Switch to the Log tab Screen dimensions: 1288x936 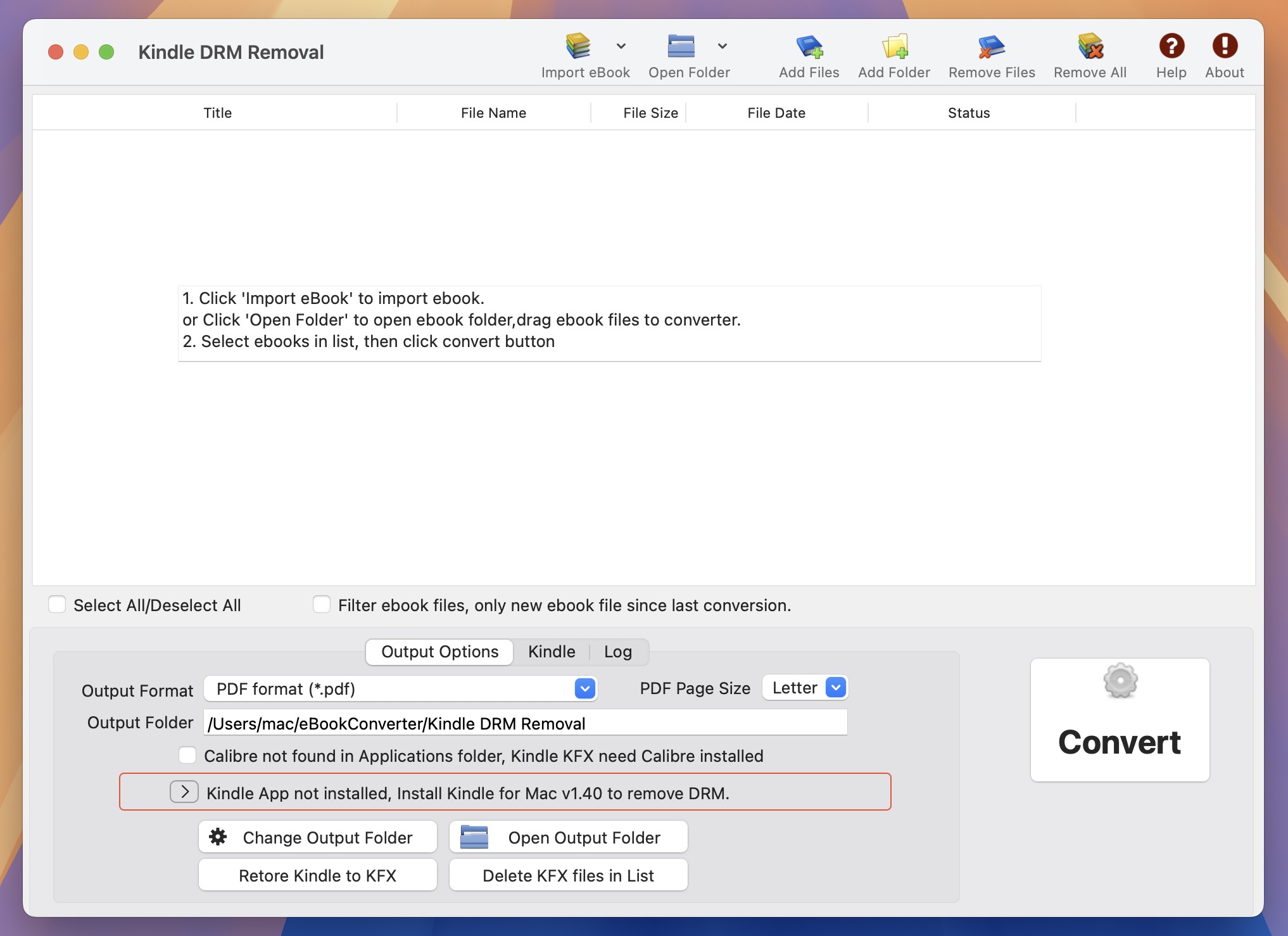coord(618,652)
